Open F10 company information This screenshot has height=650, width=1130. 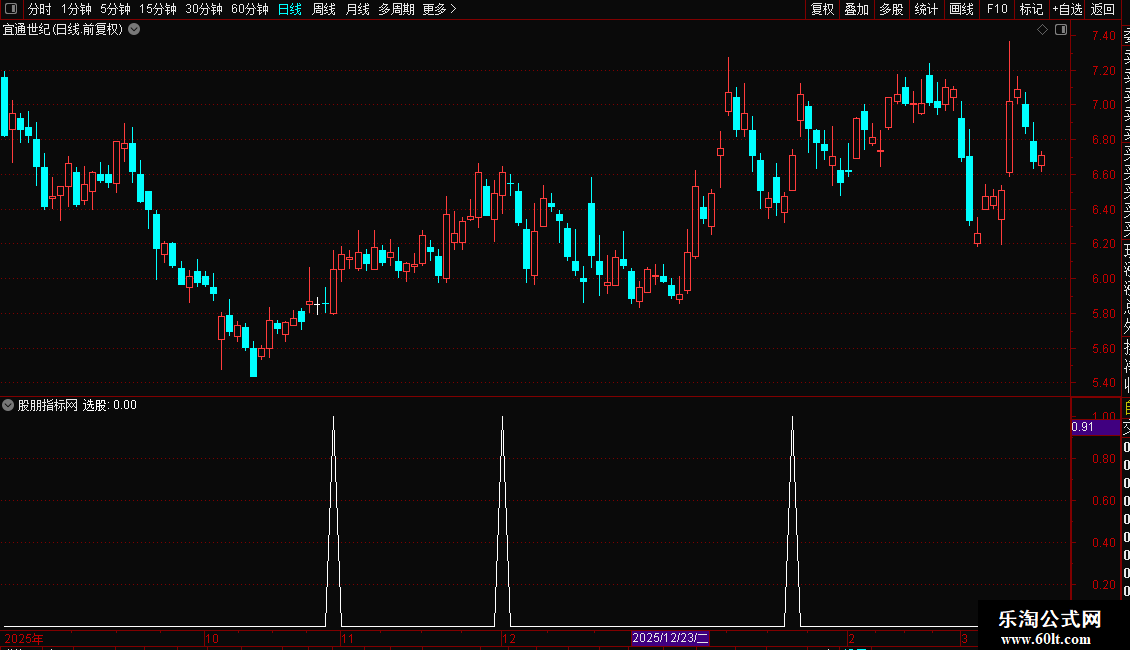pos(997,9)
